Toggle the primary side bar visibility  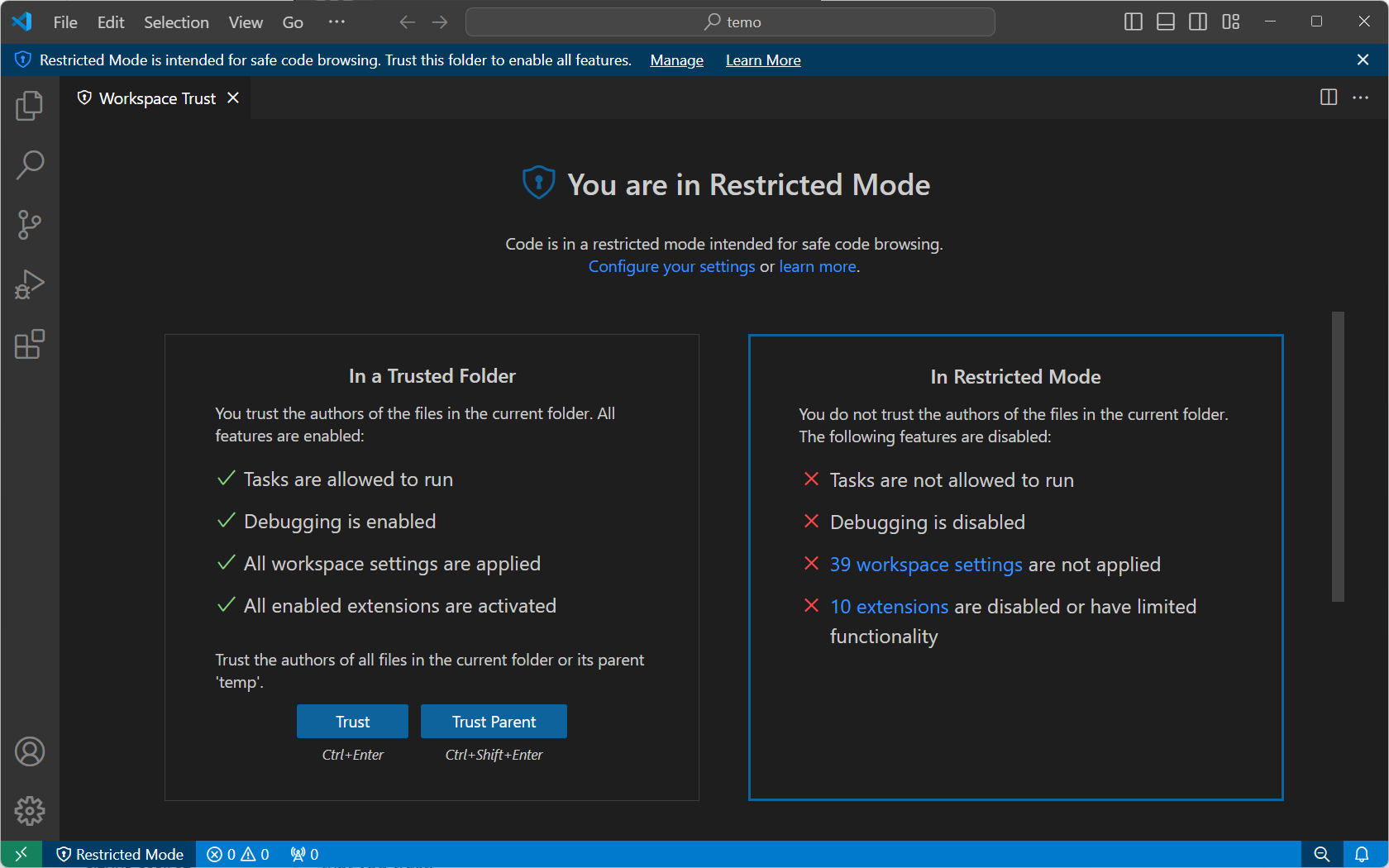1133,21
